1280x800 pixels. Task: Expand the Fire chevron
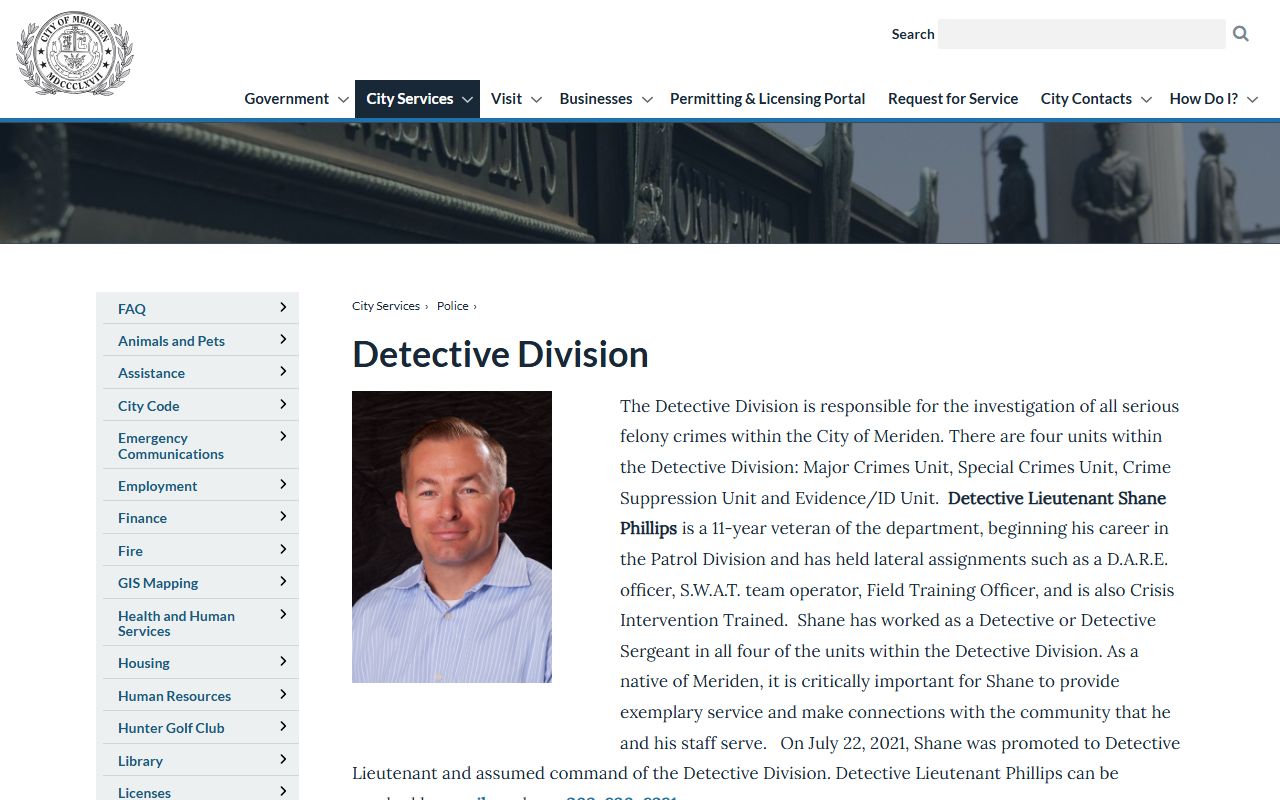point(283,549)
